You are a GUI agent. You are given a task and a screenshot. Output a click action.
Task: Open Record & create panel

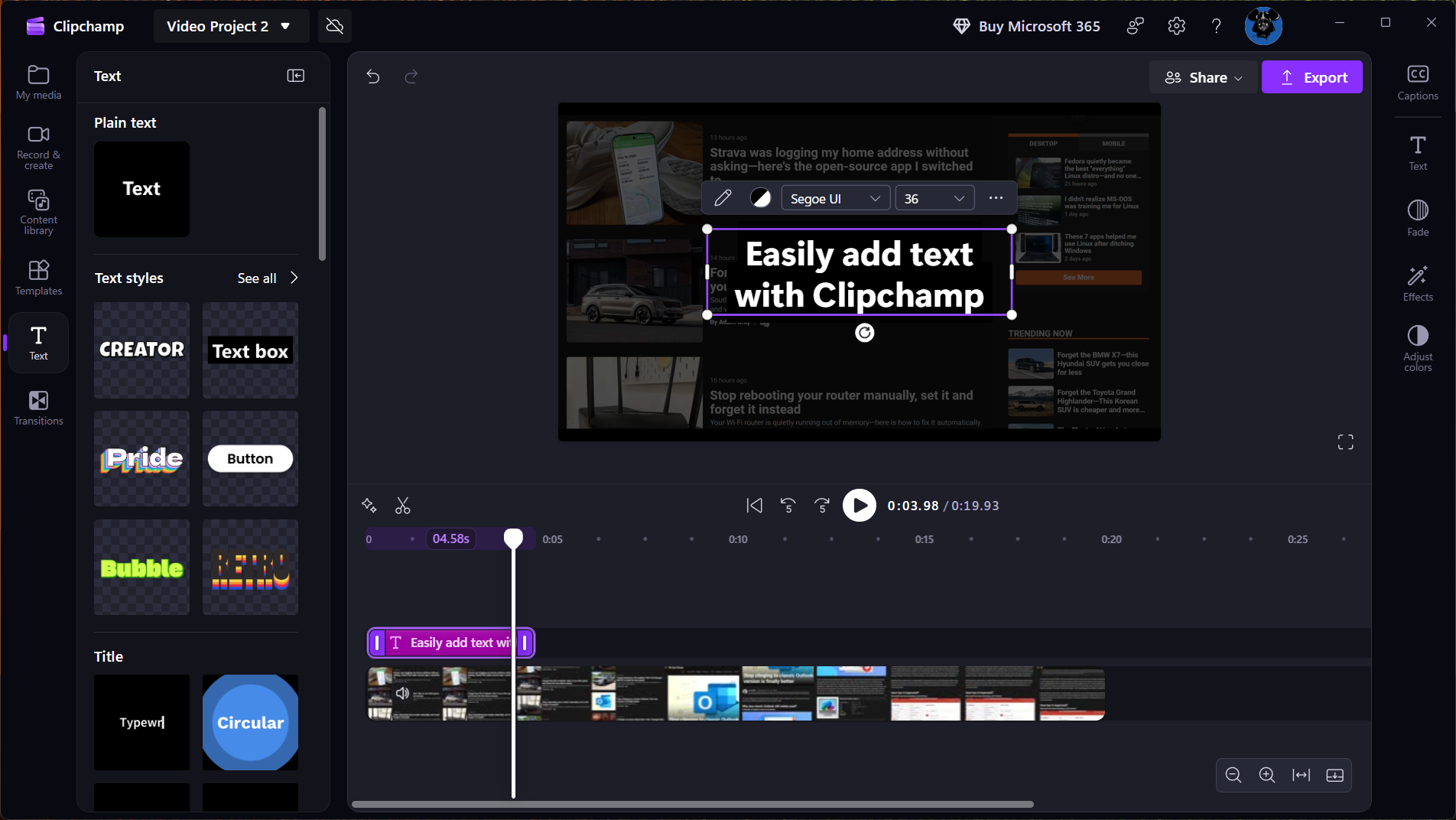click(38, 148)
